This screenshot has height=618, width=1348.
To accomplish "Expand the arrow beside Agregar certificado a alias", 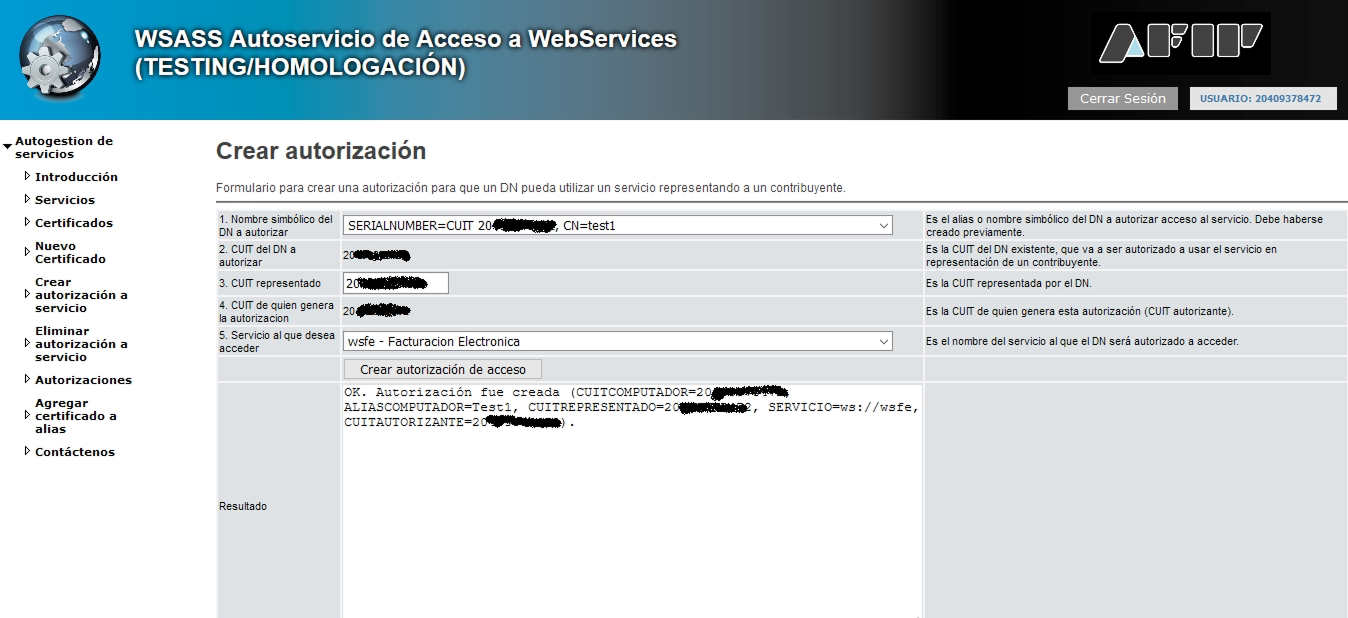I will 27,416.
